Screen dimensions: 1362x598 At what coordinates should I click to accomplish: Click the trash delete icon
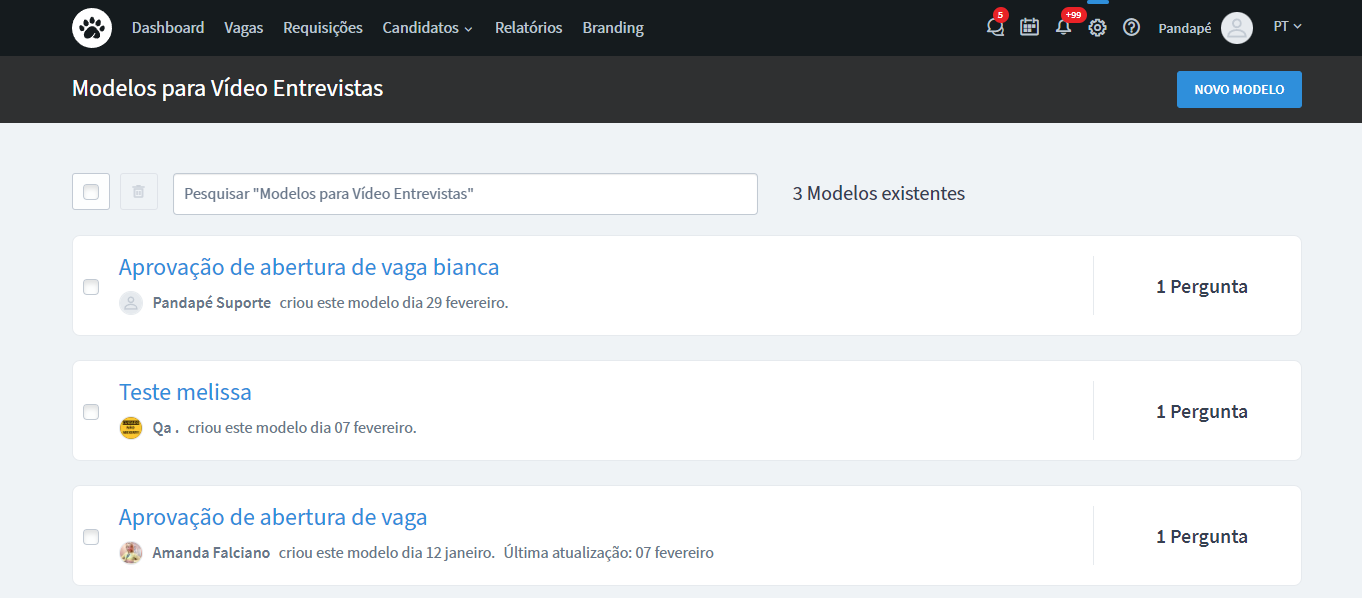[x=139, y=192]
